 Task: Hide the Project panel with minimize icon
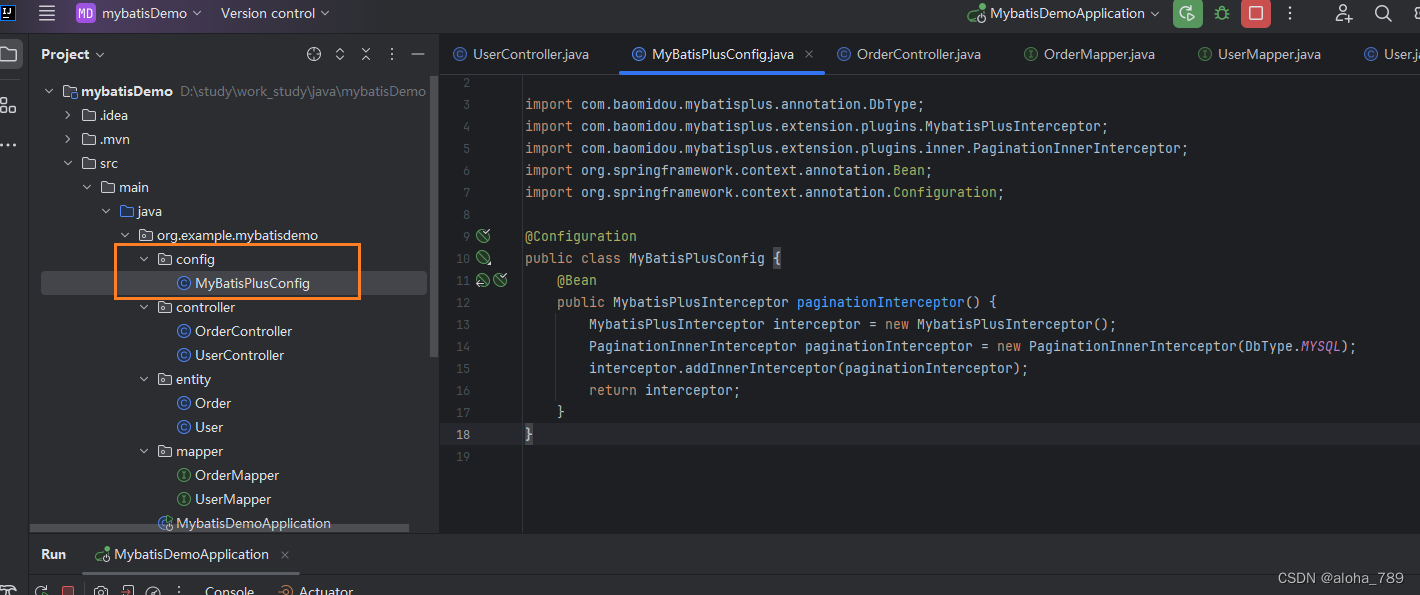tap(418, 54)
